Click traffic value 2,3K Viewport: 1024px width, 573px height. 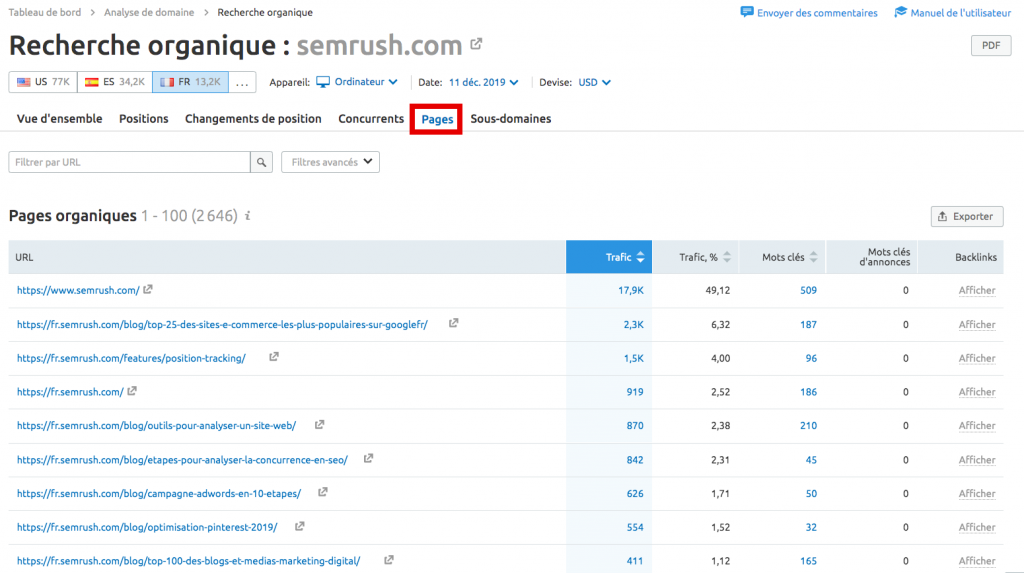[633, 324]
